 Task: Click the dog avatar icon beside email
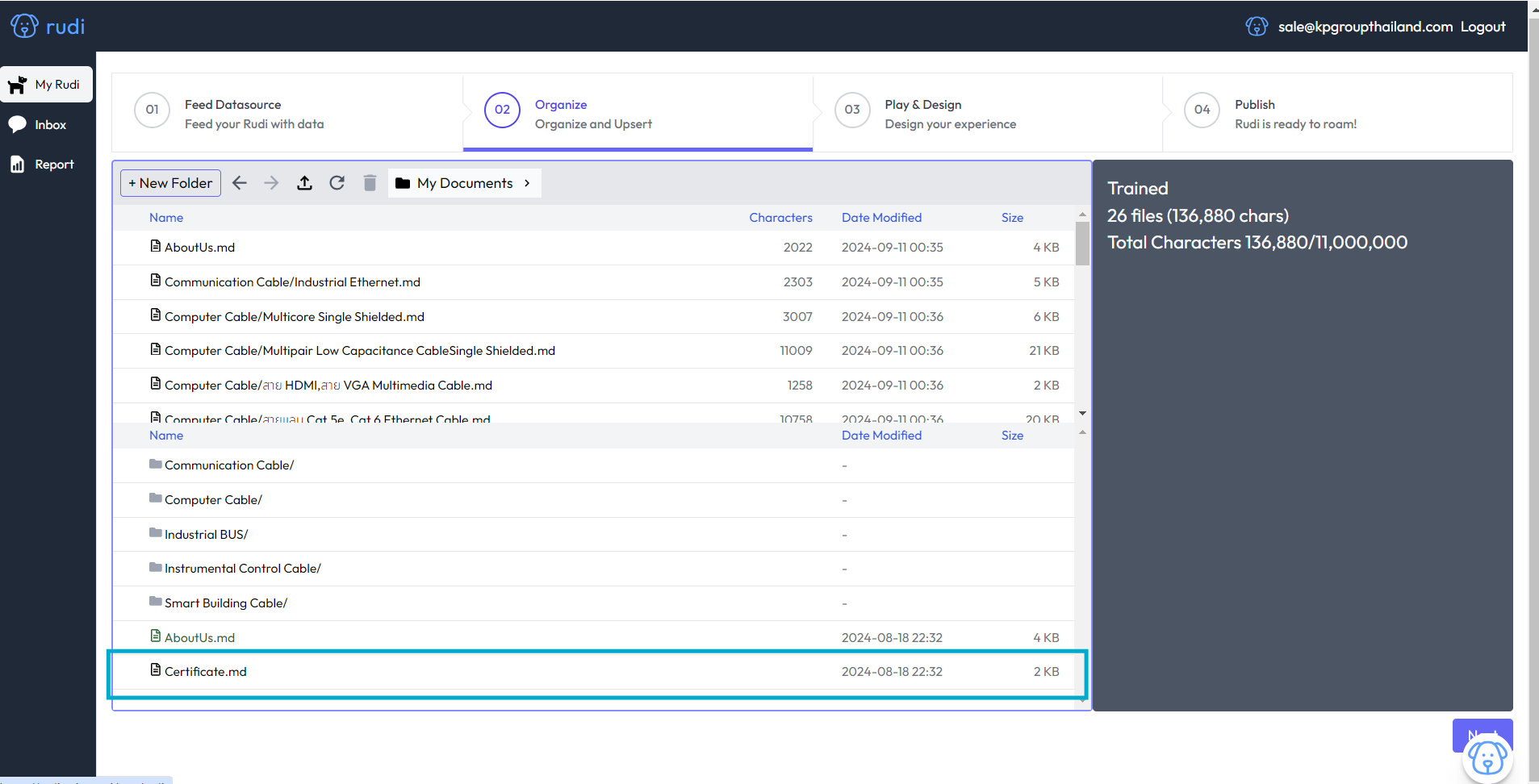click(1257, 27)
